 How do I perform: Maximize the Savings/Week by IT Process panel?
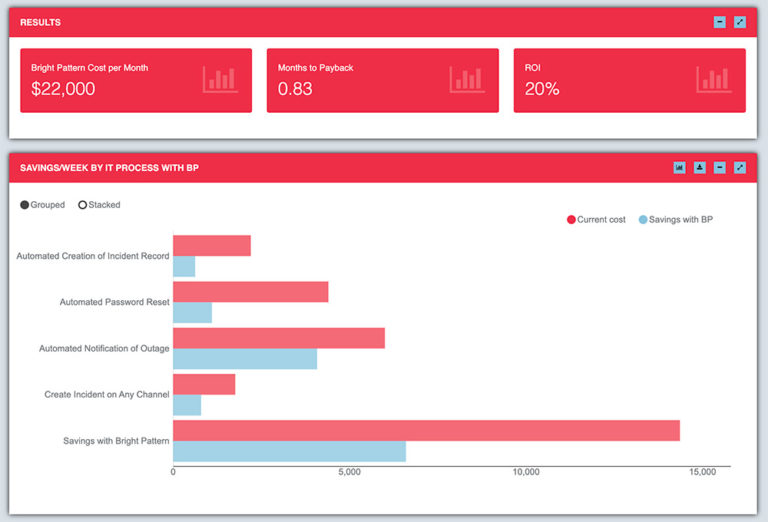coord(740,167)
